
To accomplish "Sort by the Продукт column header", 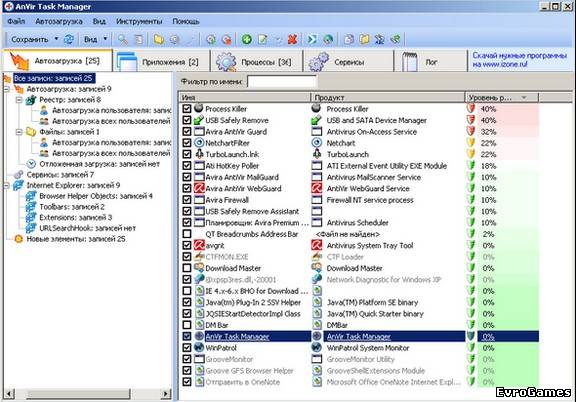I will (x=388, y=97).
